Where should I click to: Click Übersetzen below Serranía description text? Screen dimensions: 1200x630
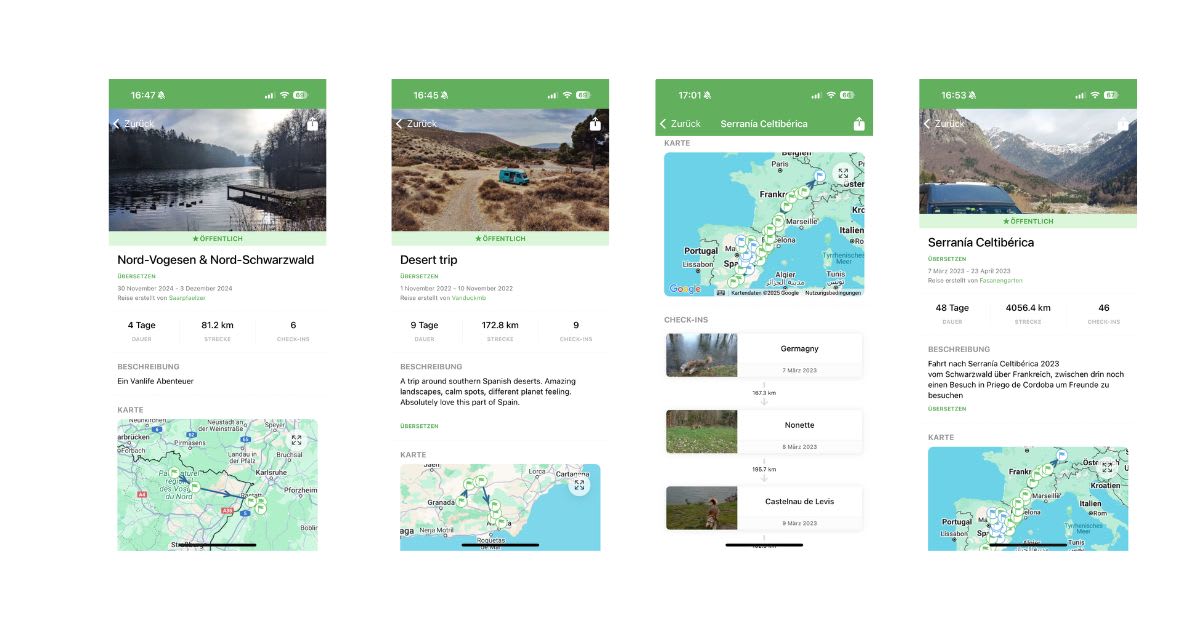(947, 408)
